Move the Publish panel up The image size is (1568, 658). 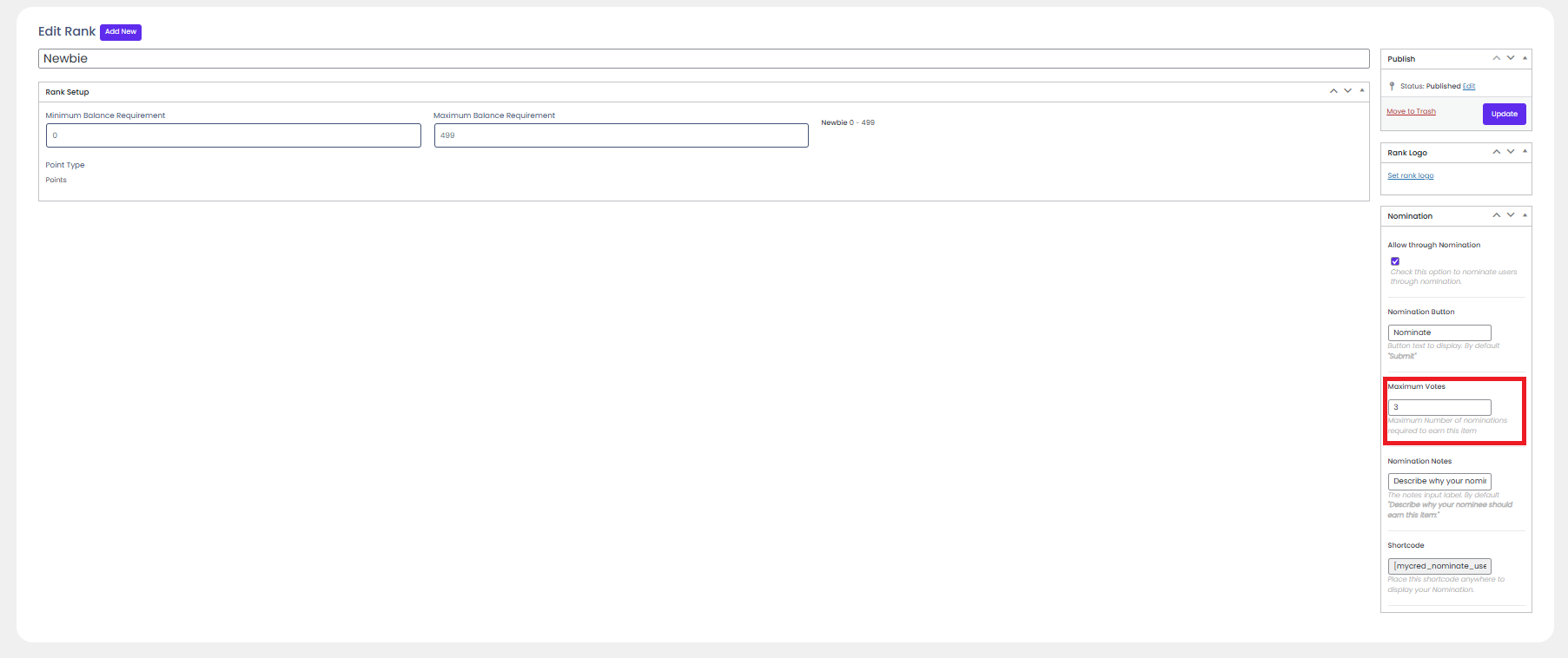[1496, 58]
